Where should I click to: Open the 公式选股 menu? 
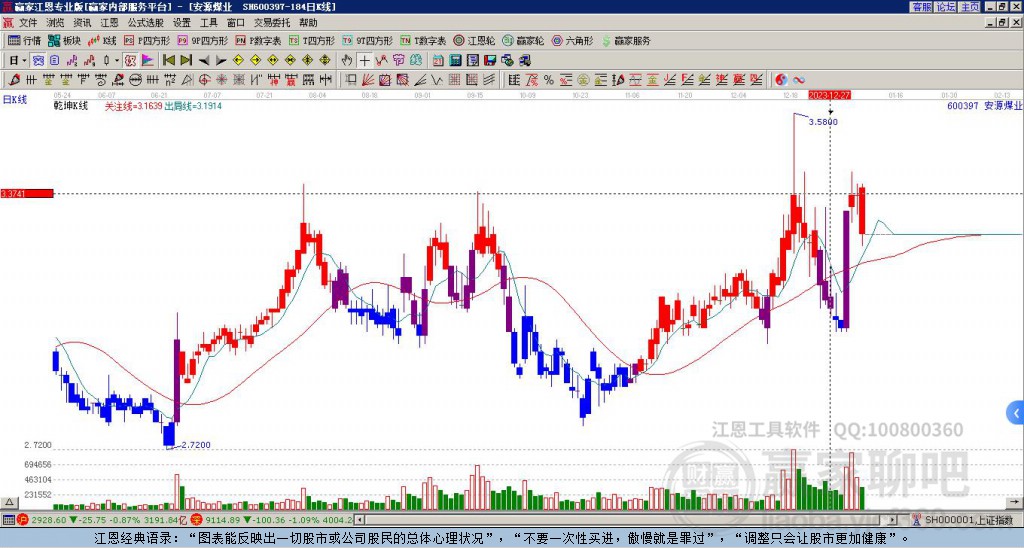pos(146,23)
